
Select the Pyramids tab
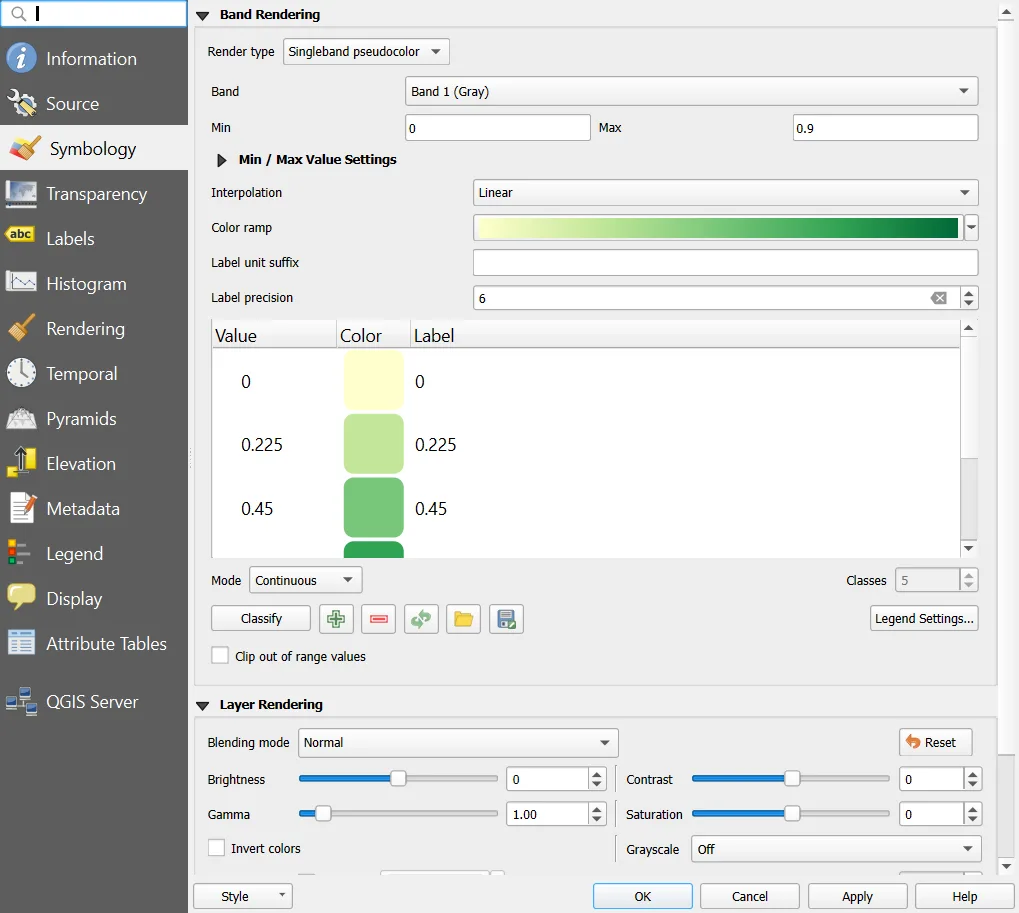(94, 418)
